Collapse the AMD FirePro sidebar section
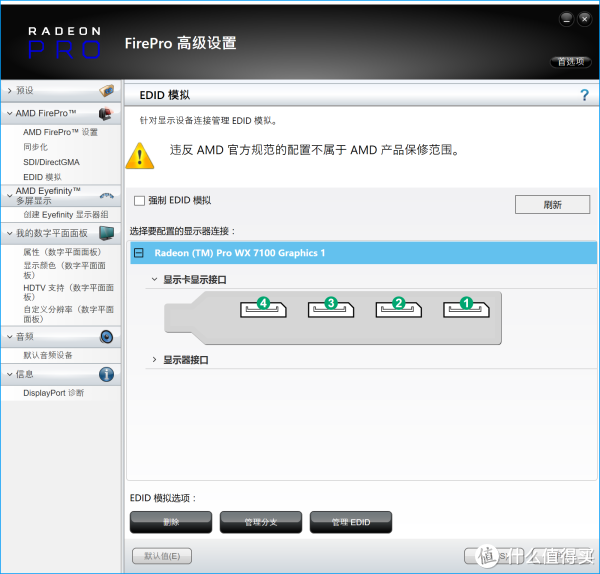Screen dimensions: 600x574 click(10, 114)
